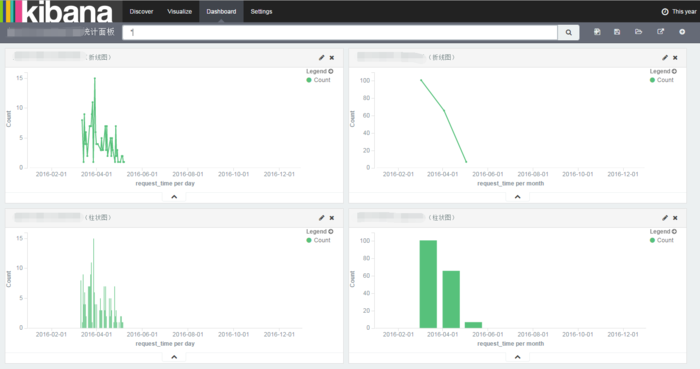Toggle Legend on bottom-left bar chart
This screenshot has height=369, width=700.
coord(320,232)
